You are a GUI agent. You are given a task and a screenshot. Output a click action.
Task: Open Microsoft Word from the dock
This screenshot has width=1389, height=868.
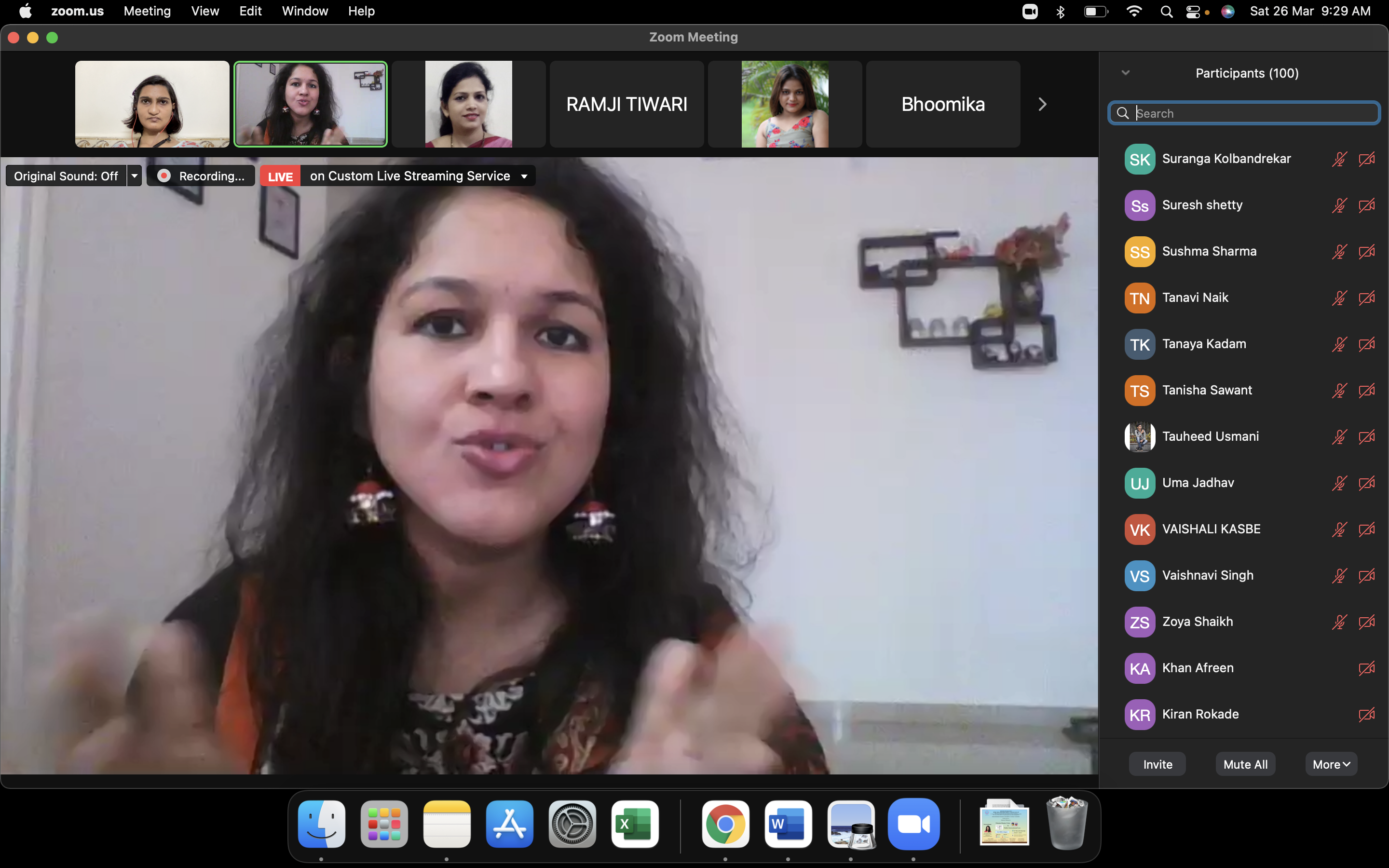[x=788, y=824]
